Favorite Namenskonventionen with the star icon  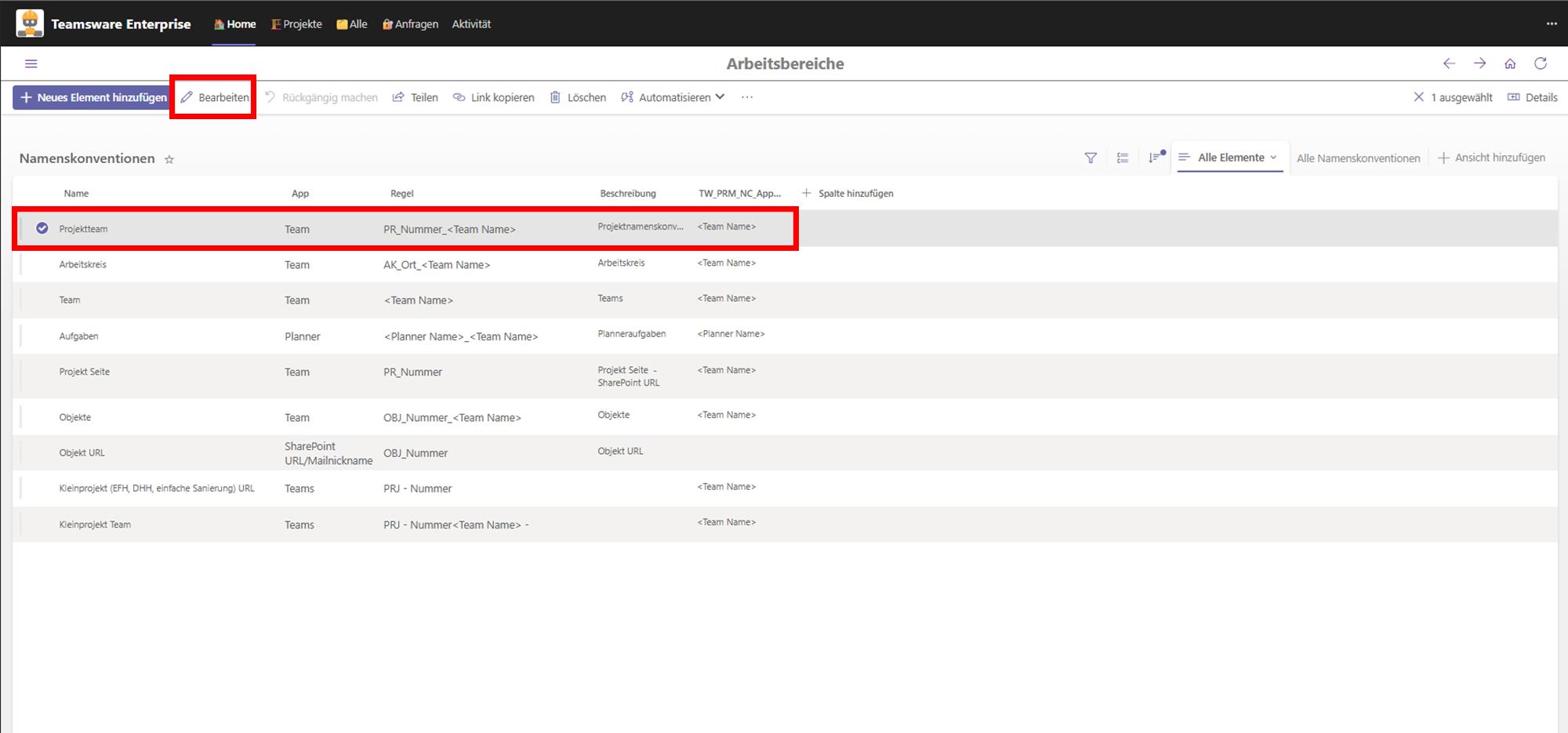[x=169, y=159]
